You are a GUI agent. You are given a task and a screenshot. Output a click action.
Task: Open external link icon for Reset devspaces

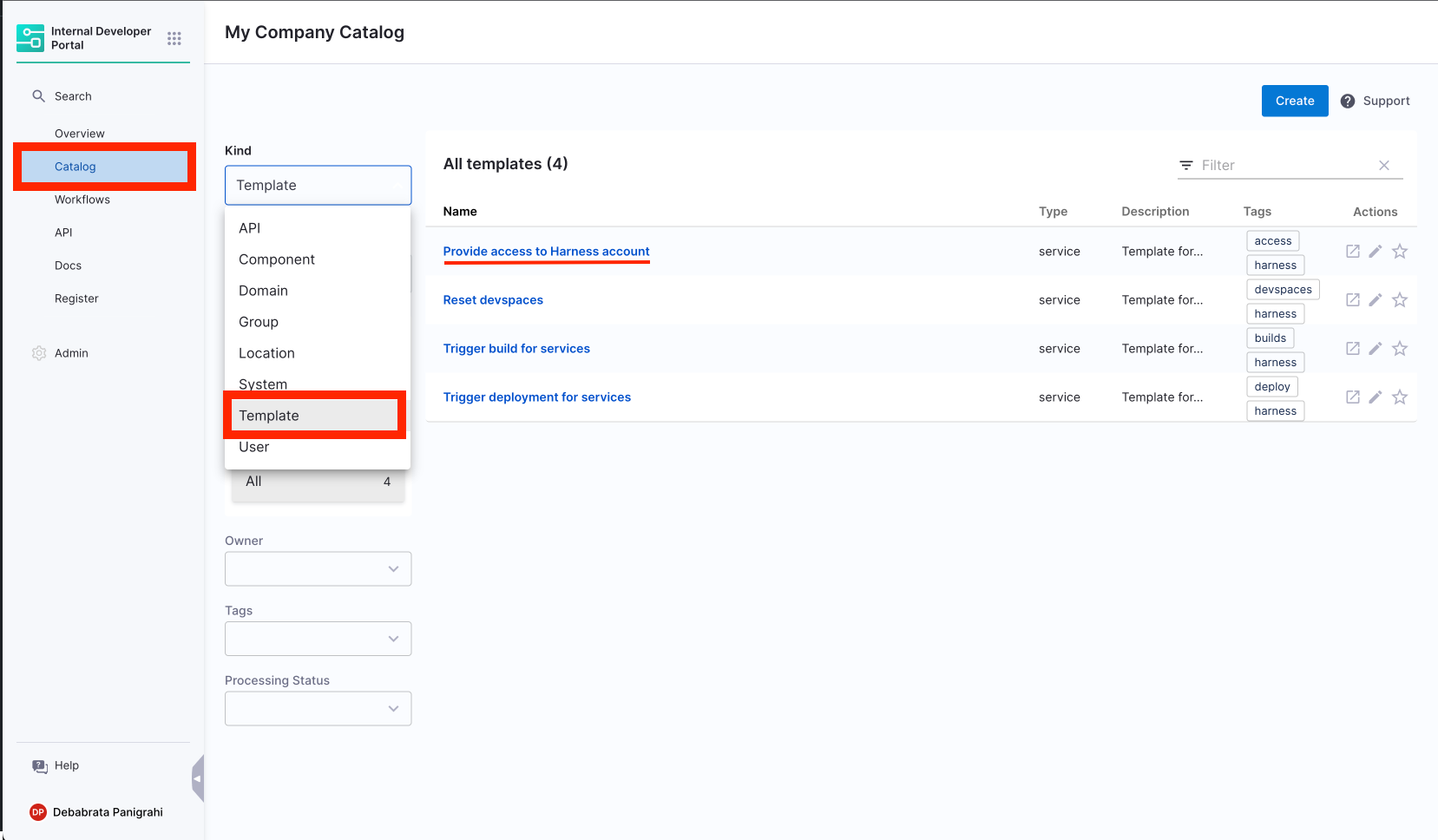[1352, 300]
